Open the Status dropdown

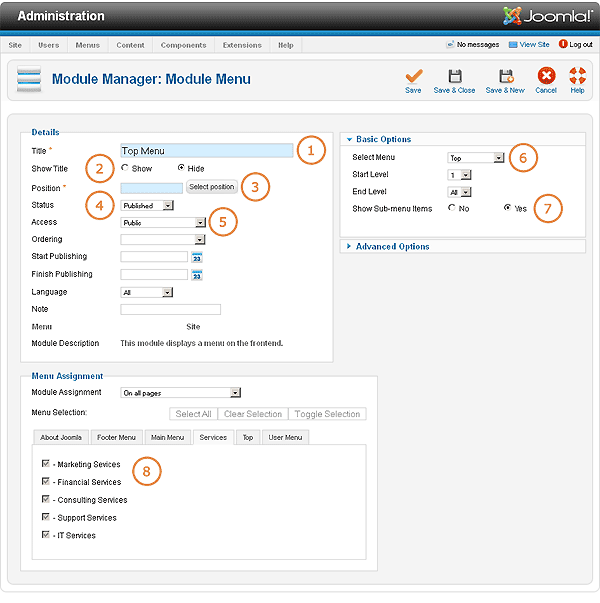click(x=147, y=205)
